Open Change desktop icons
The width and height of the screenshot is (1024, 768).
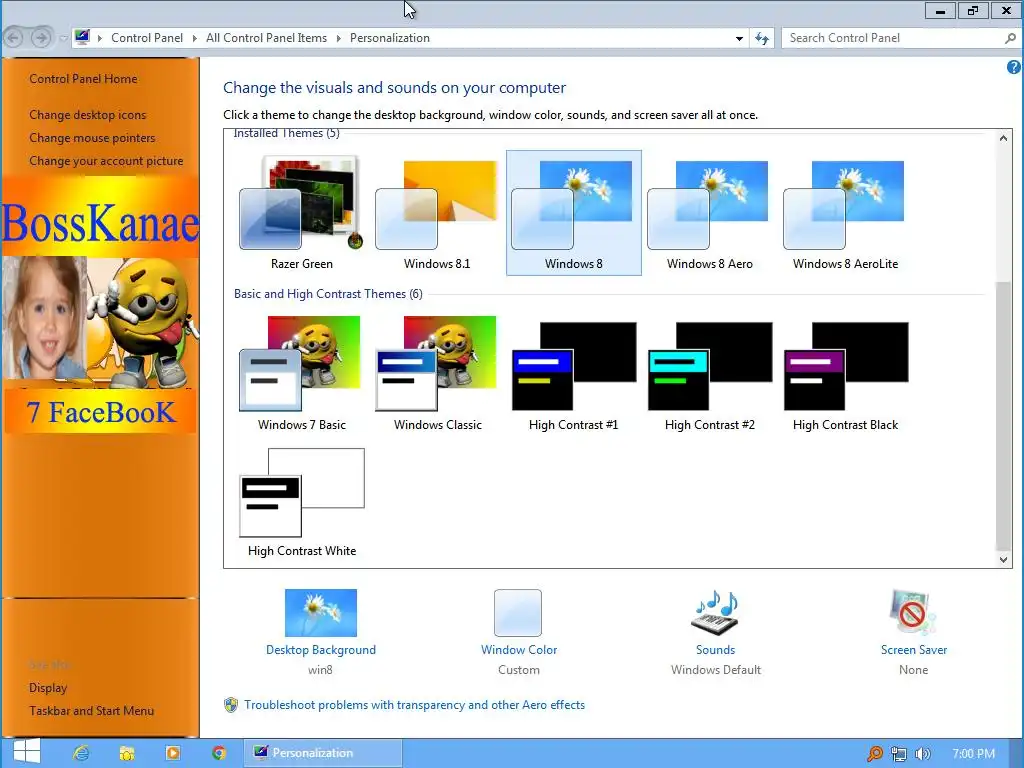click(x=88, y=115)
